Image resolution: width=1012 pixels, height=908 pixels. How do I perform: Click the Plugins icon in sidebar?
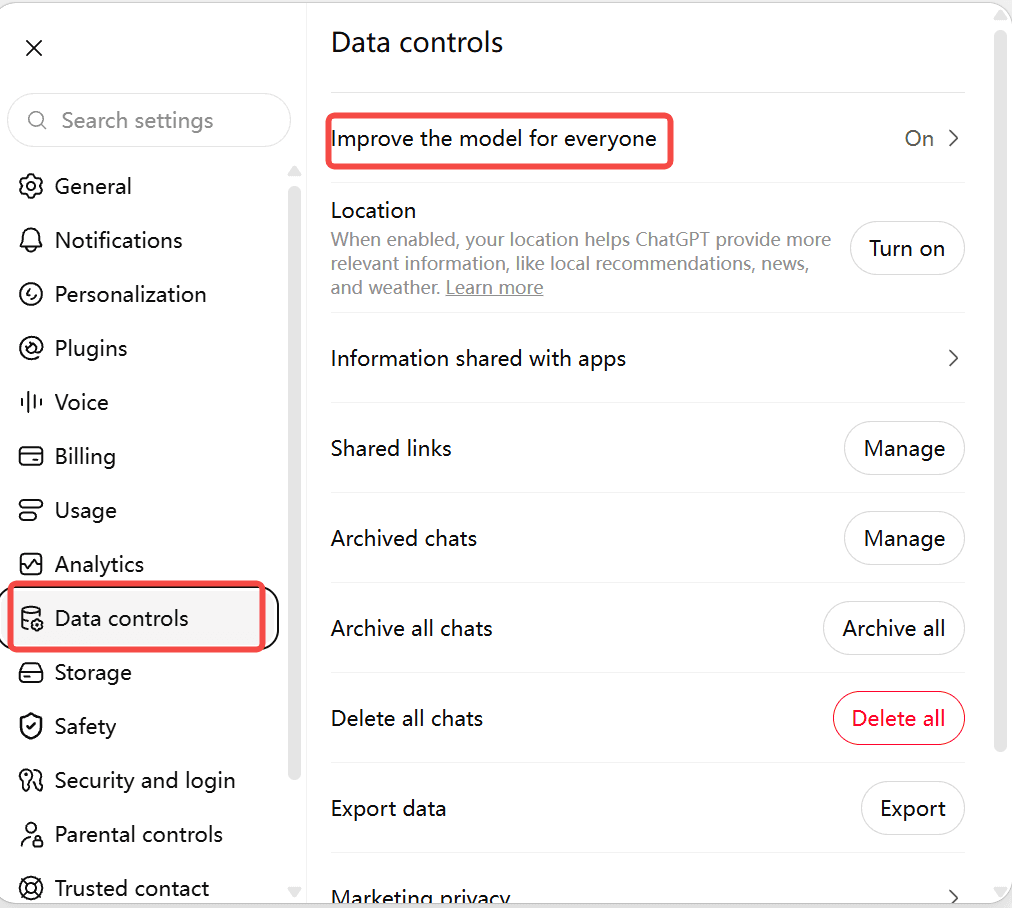coord(31,348)
